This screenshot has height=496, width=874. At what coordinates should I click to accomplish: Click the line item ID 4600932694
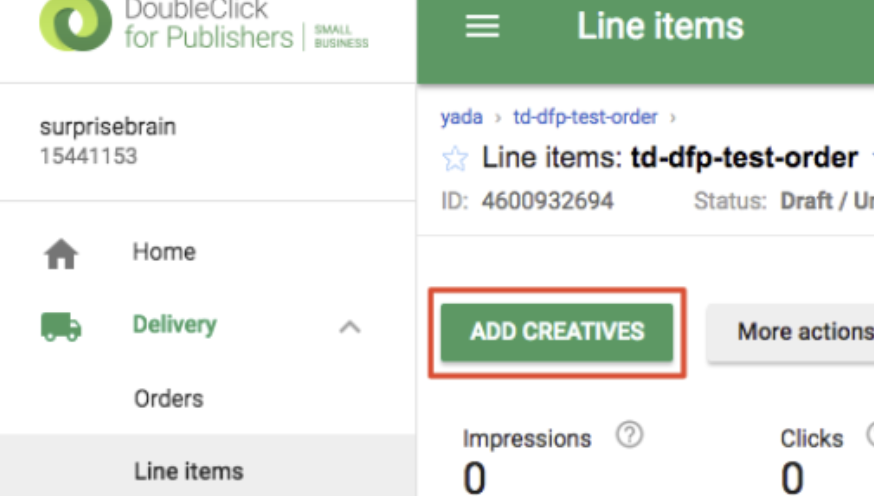click(547, 200)
